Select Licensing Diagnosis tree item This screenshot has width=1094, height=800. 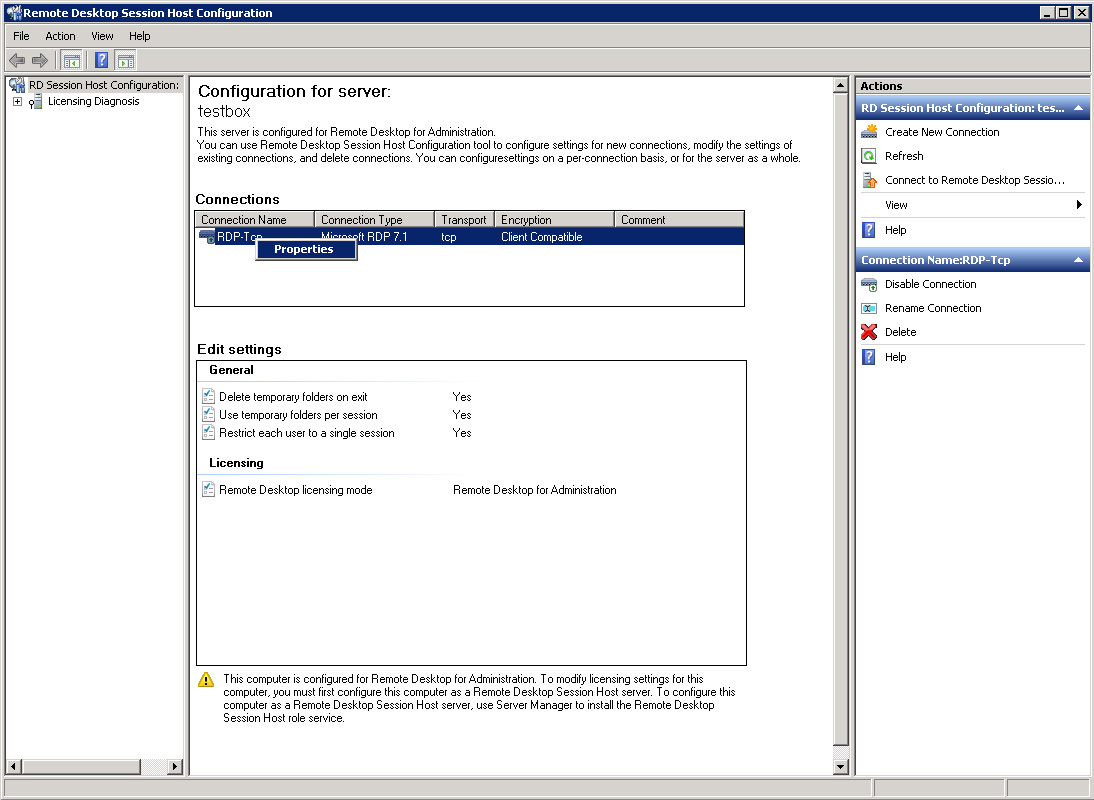coord(93,102)
